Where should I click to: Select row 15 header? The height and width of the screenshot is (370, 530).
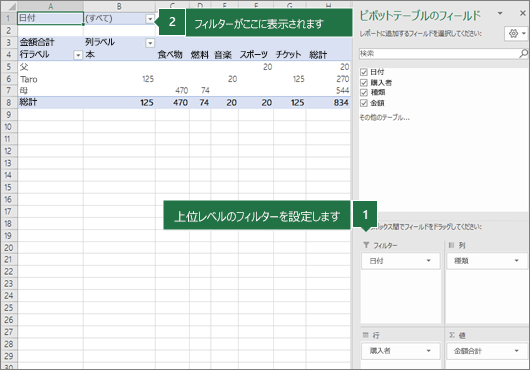[9, 187]
